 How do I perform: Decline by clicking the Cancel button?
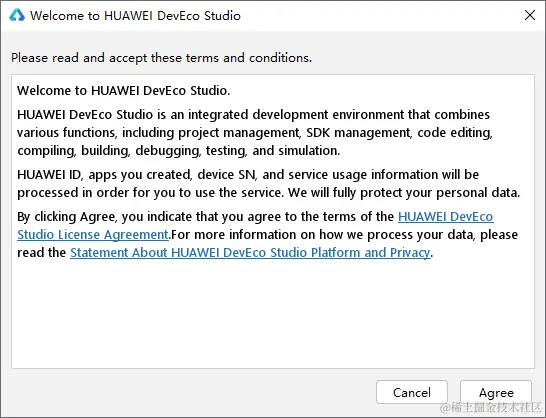coord(412,392)
